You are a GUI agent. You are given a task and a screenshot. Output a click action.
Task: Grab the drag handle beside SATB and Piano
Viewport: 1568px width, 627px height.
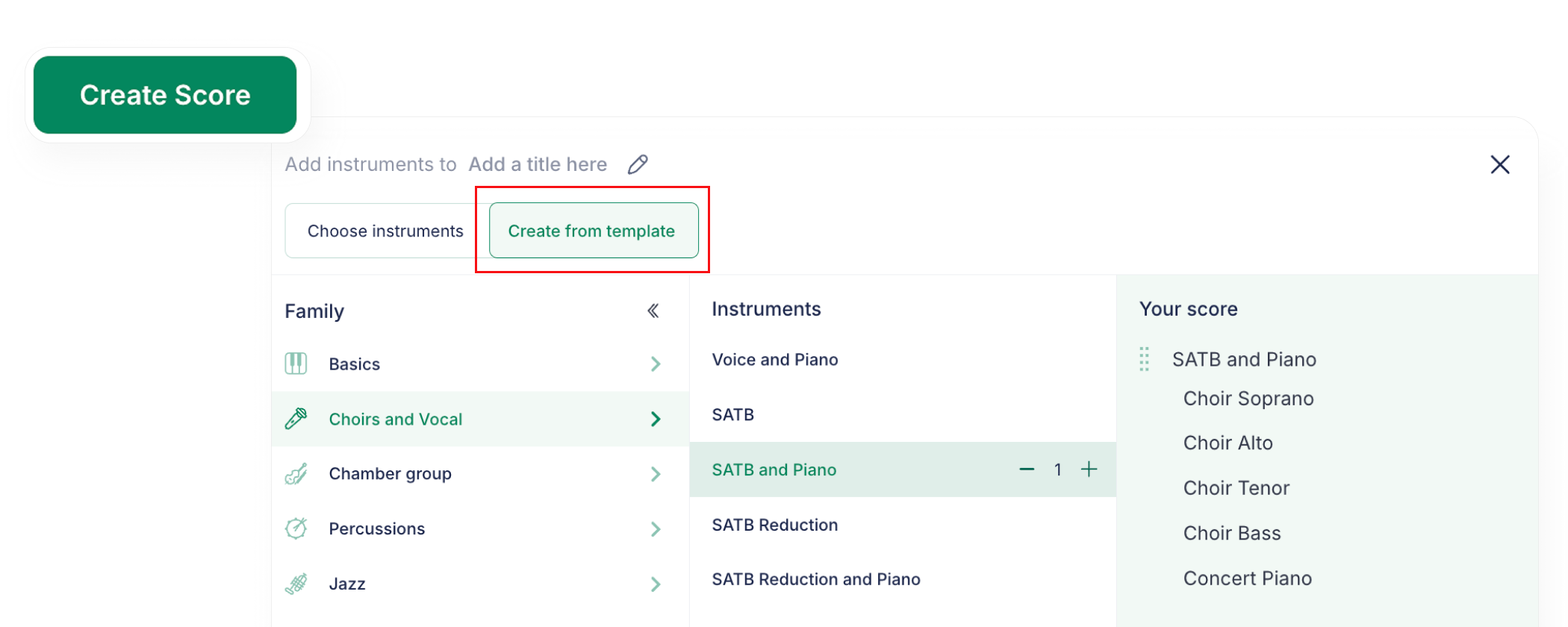(x=1144, y=359)
